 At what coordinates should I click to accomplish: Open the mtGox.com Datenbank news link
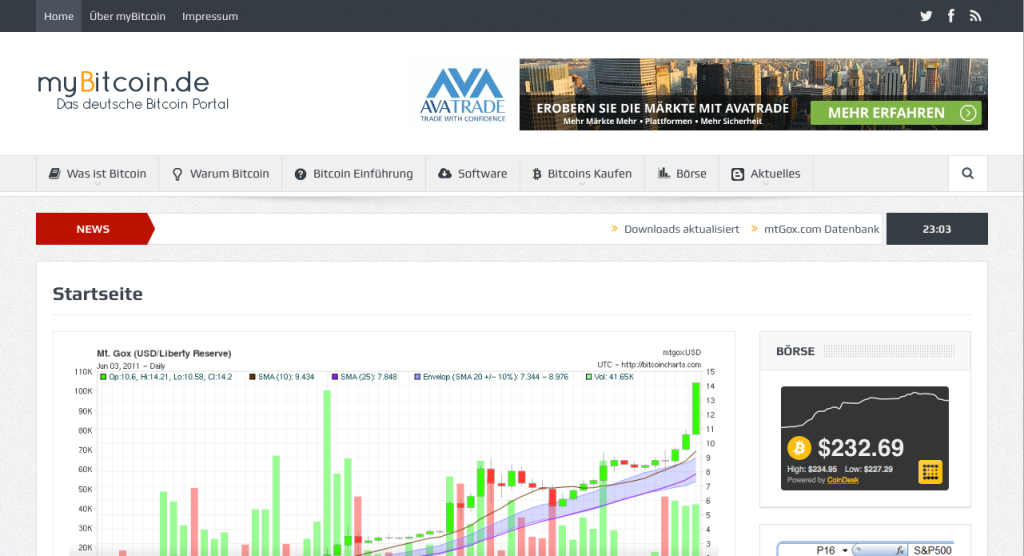pyautogui.click(x=822, y=229)
